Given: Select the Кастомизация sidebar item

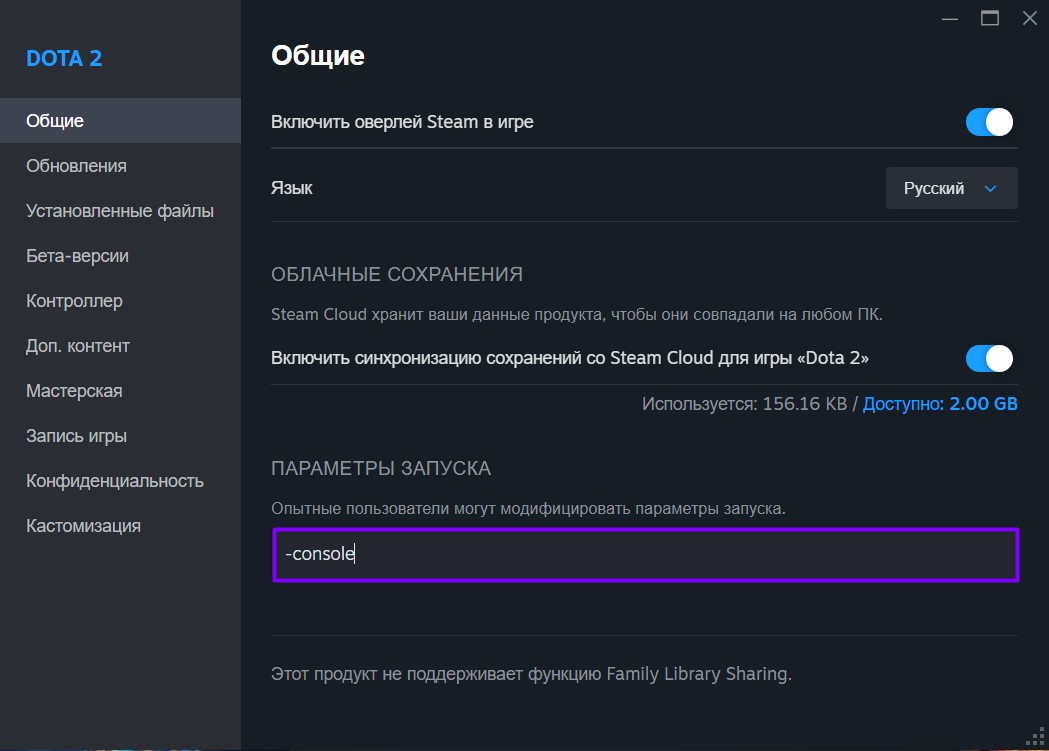Looking at the screenshot, I should pos(83,526).
